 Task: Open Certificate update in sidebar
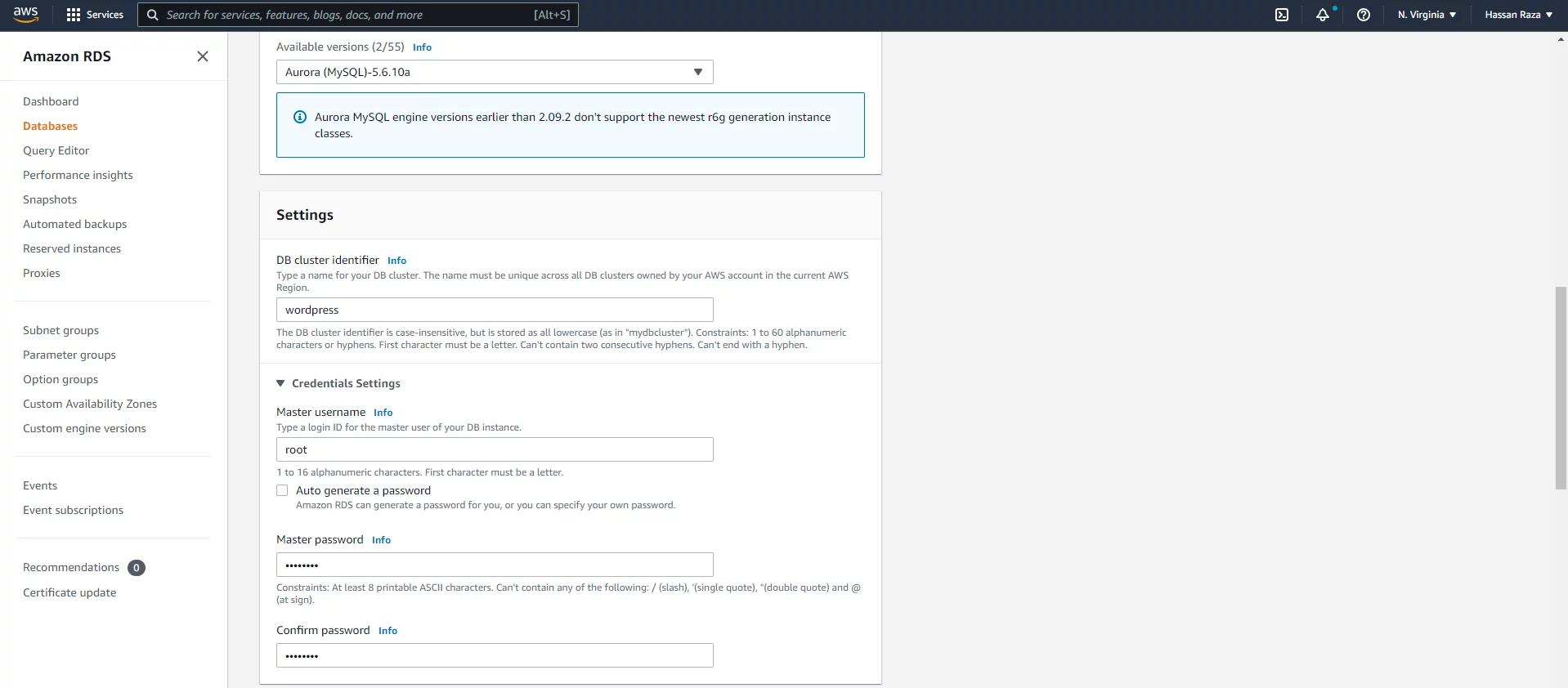pyautogui.click(x=69, y=592)
